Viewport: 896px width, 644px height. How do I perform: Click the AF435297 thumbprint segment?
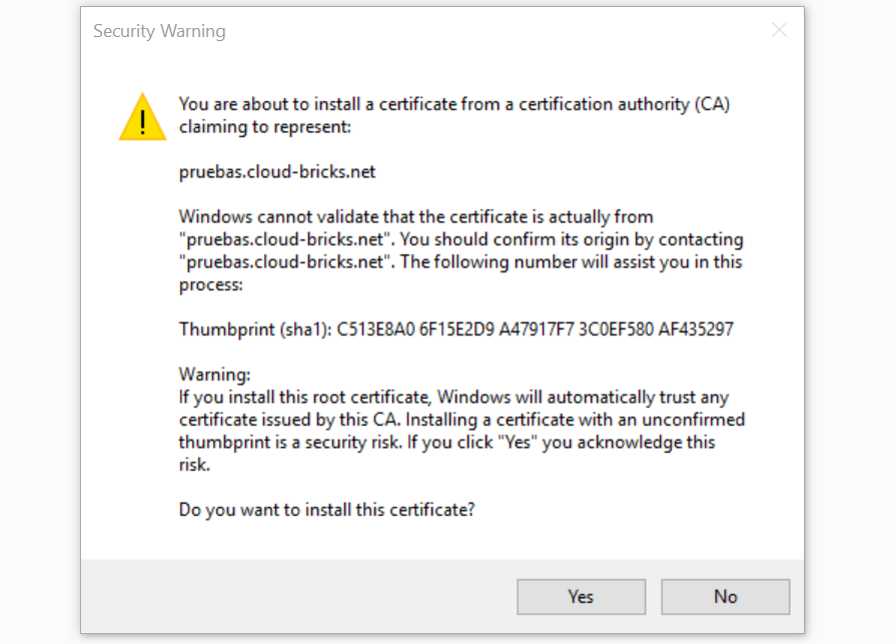coord(695,330)
